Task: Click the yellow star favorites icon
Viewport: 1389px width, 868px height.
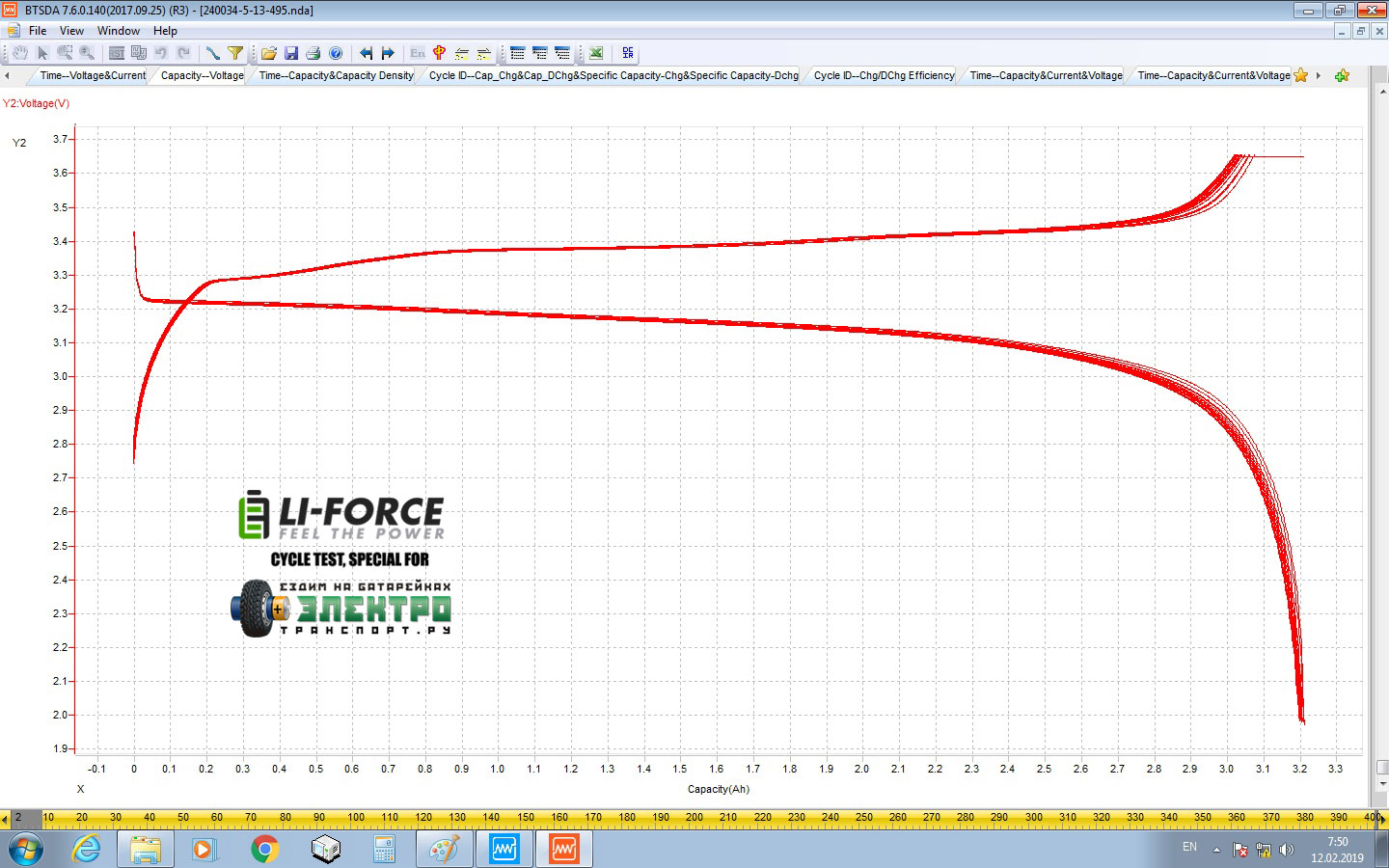Action: point(1301,75)
